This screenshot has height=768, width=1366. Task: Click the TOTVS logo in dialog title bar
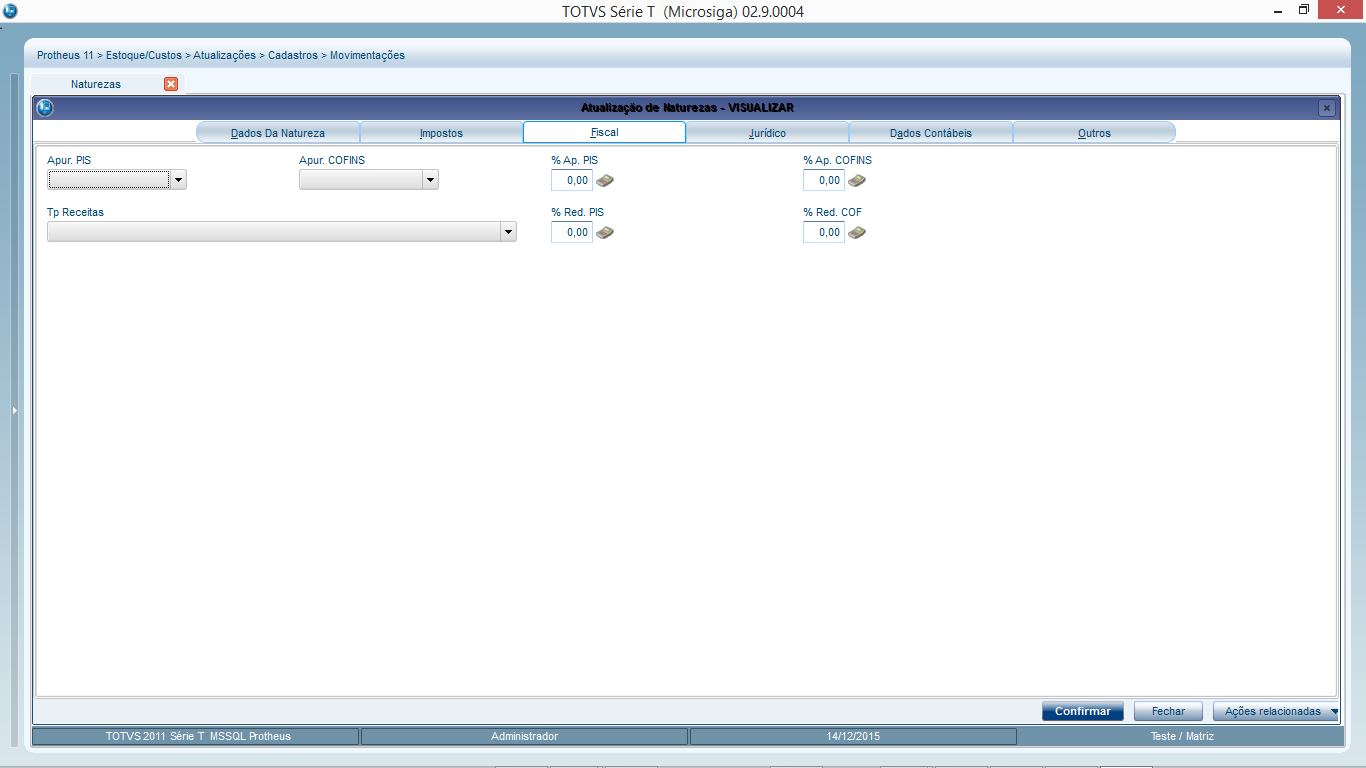[44, 107]
